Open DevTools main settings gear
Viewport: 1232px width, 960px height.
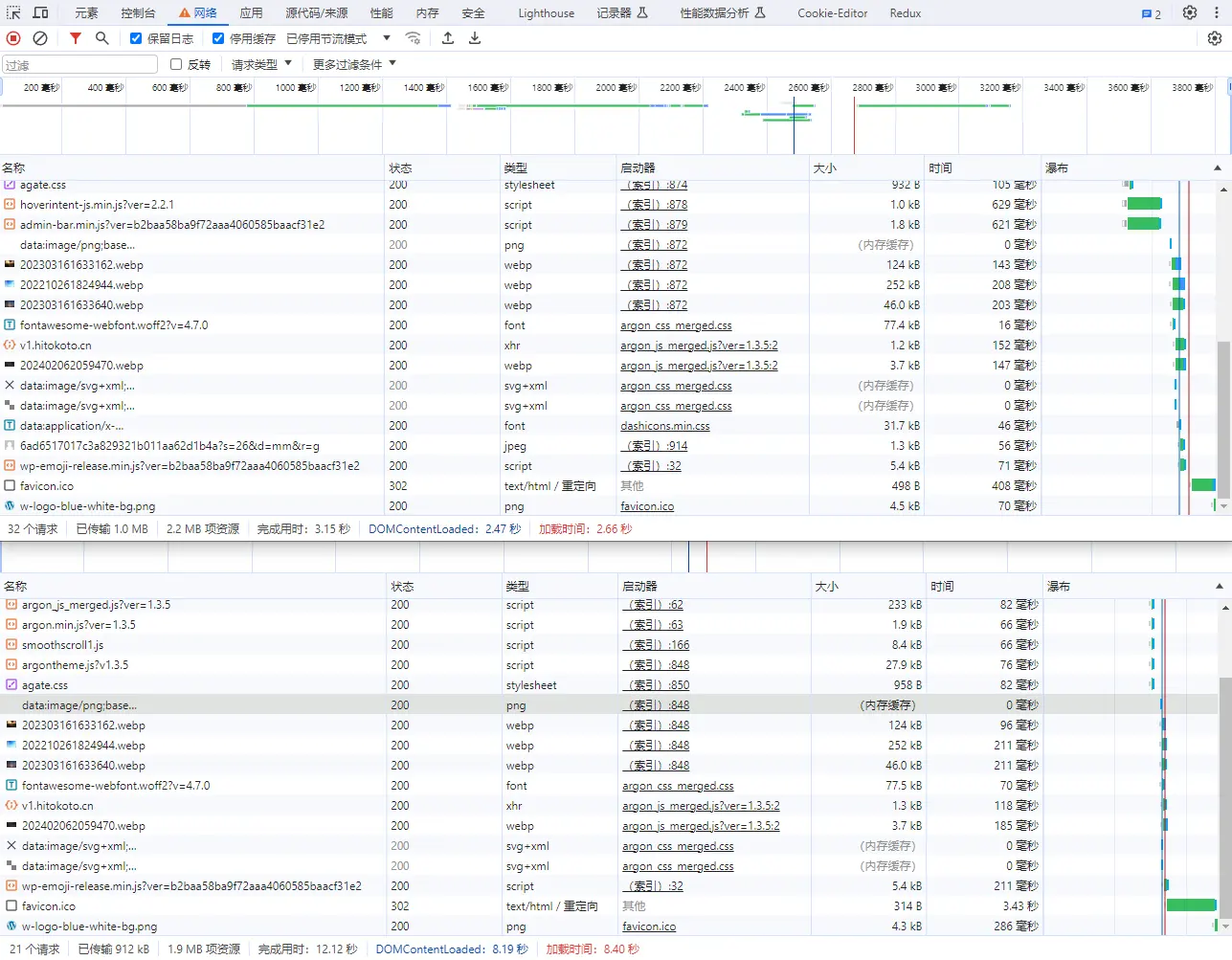coord(1190,12)
